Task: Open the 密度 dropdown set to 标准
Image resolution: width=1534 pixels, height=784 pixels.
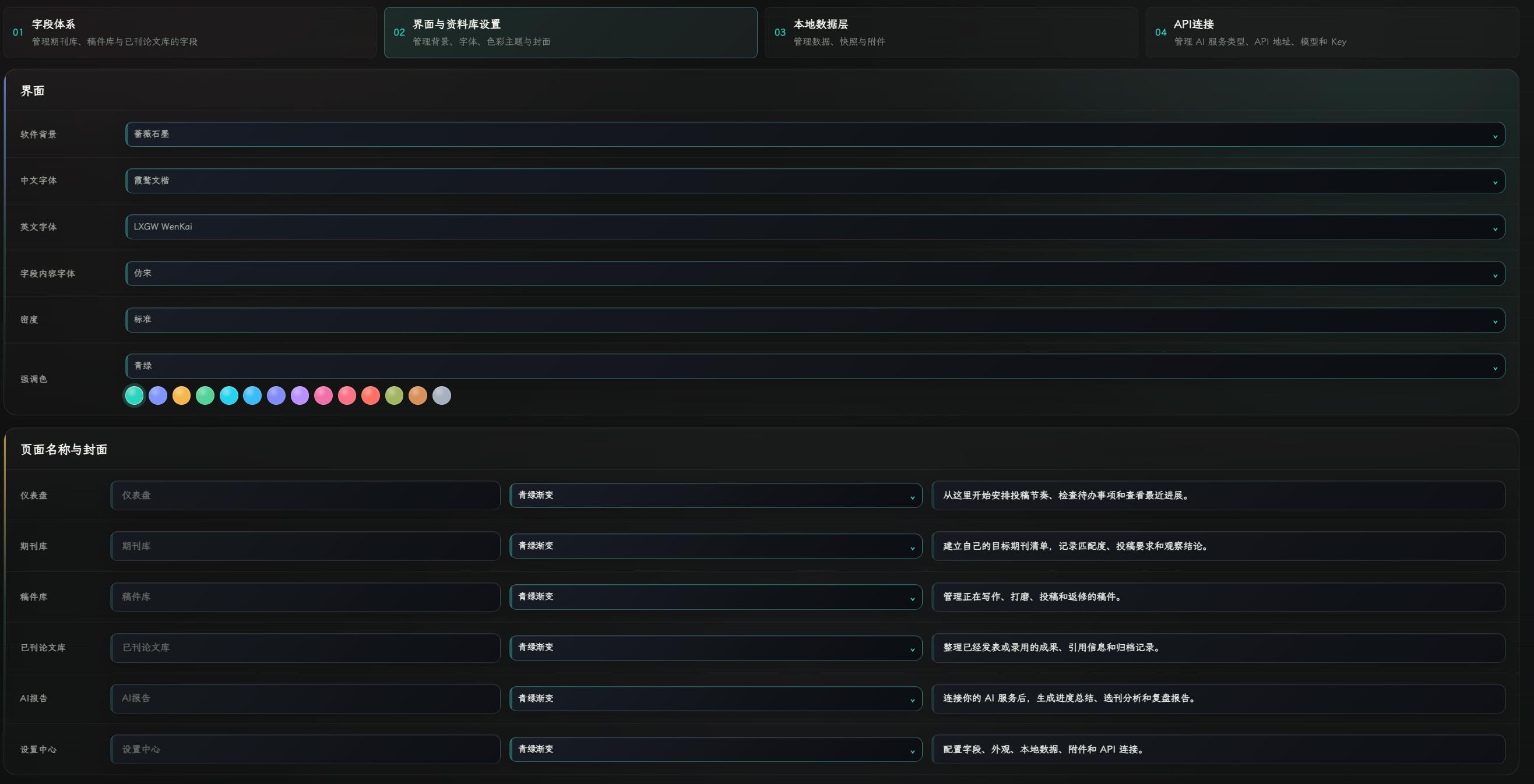Action: click(815, 320)
